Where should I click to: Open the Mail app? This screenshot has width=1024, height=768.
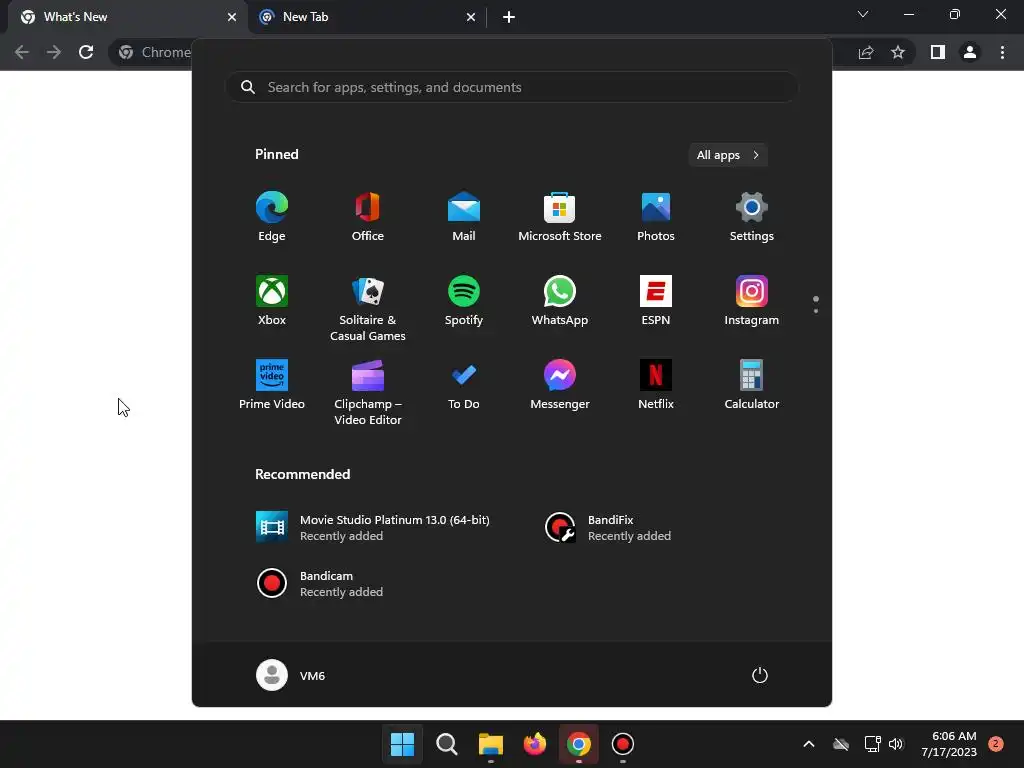[x=464, y=217]
